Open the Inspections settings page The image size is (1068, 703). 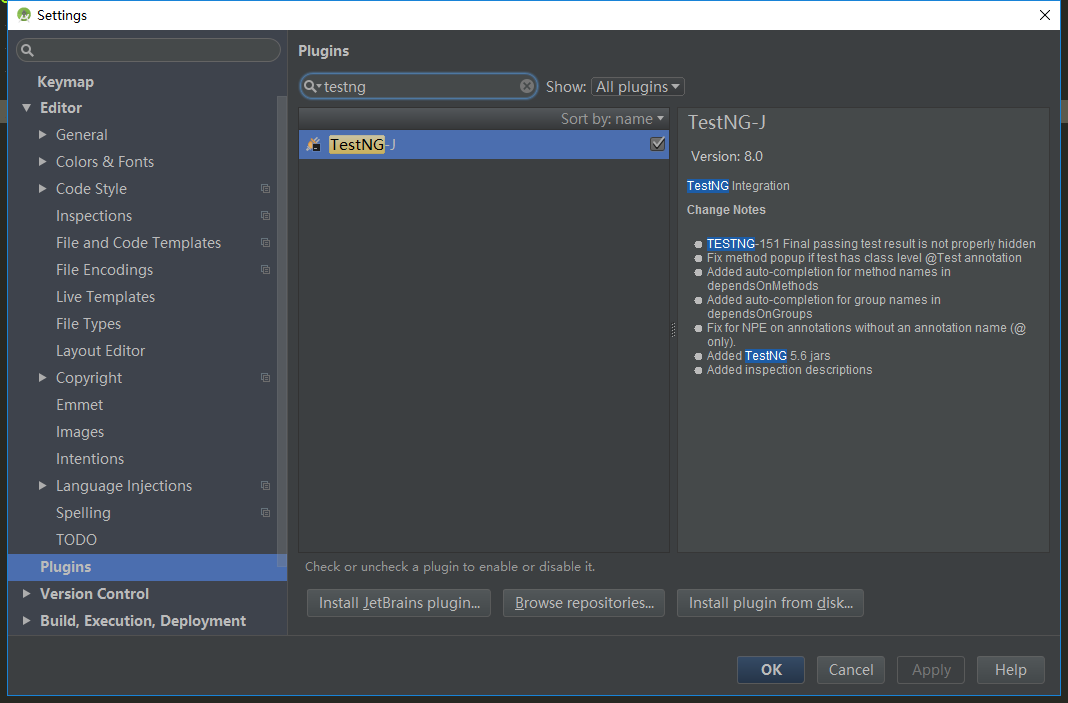94,216
